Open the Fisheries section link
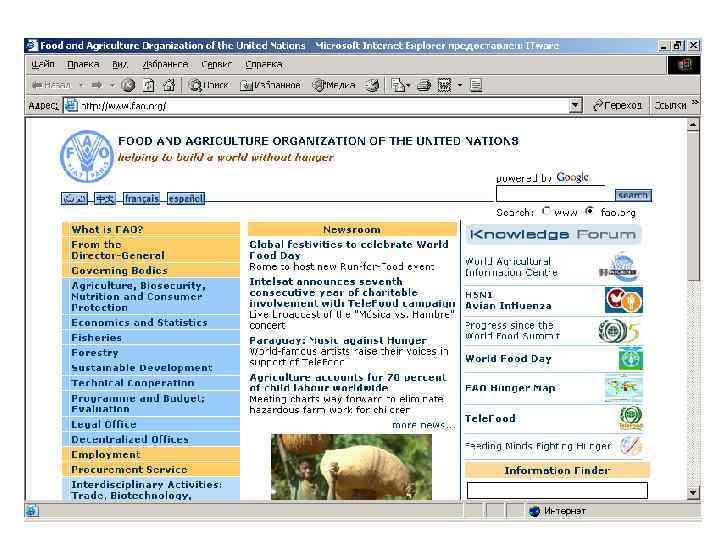Image resolution: width=720 pixels, height=540 pixels. click(96, 338)
